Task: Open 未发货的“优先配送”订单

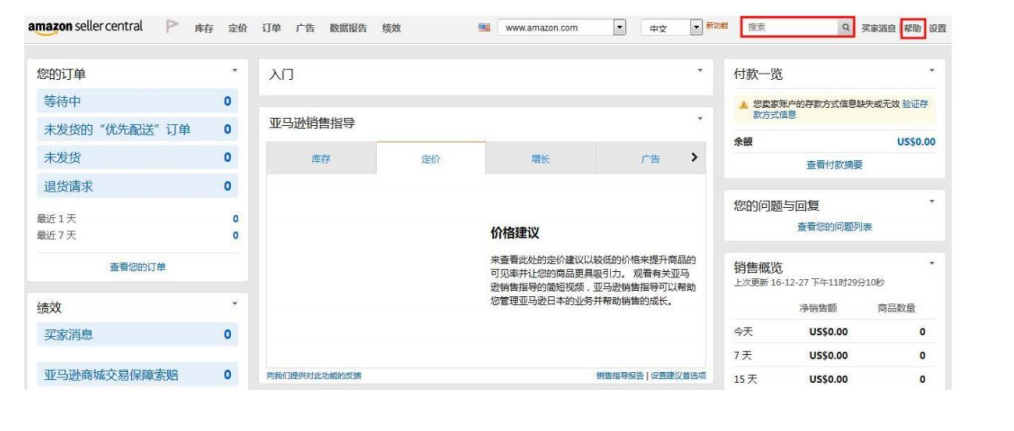Action: pos(137,129)
